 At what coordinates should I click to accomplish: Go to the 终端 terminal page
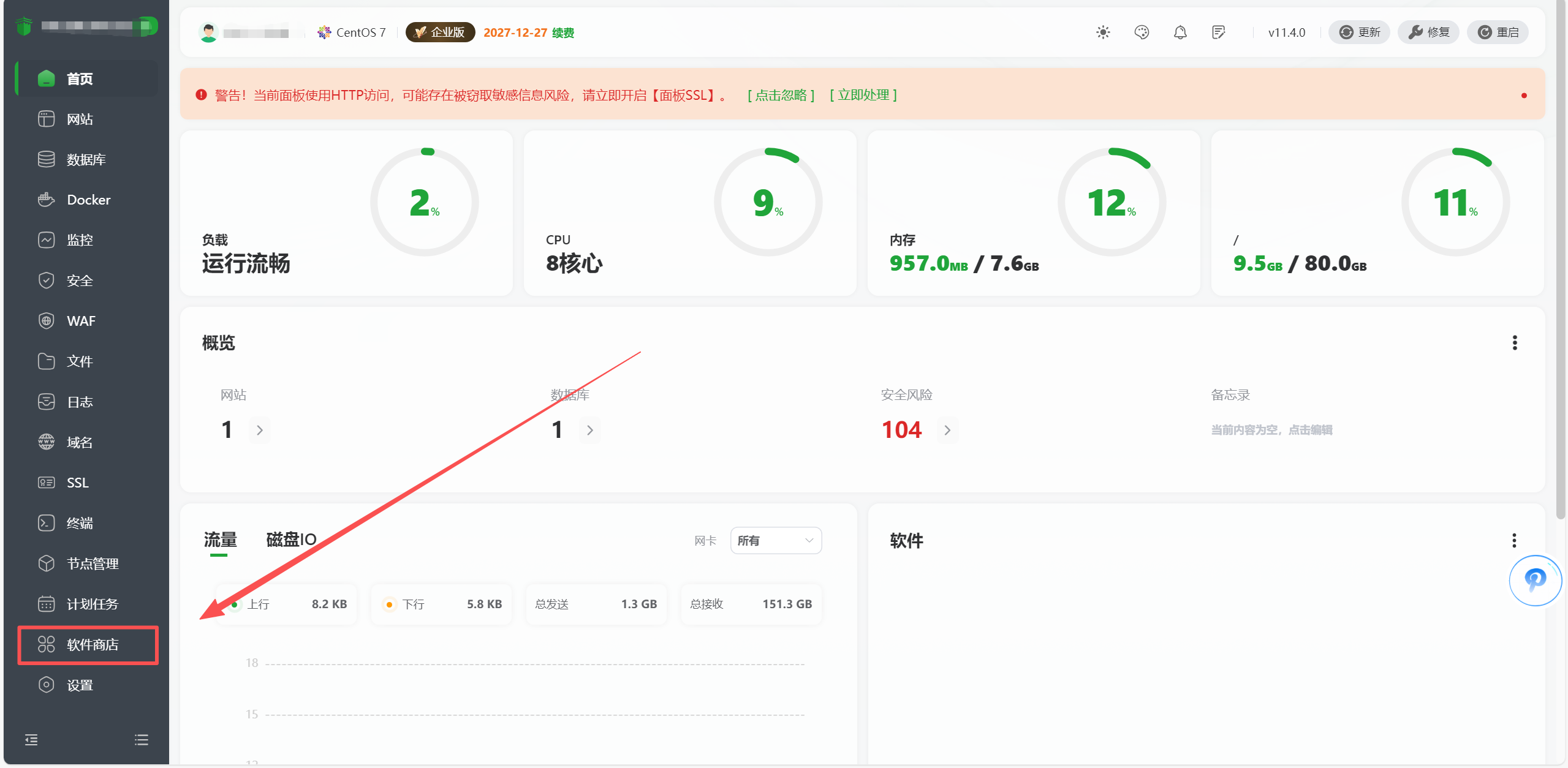80,522
